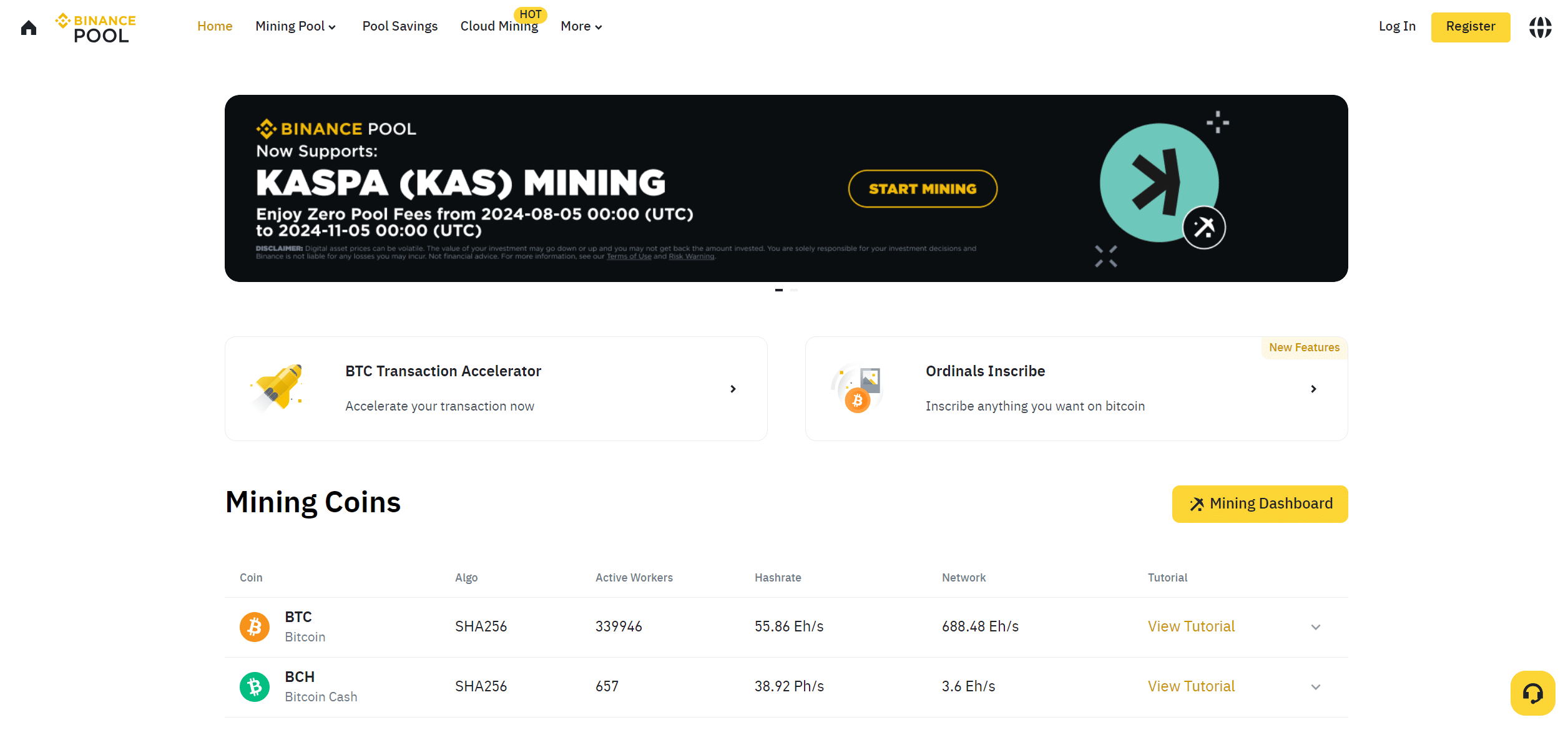Click the Tutorial column header
Image resolution: width=1568 pixels, height=730 pixels.
pos(1167,578)
